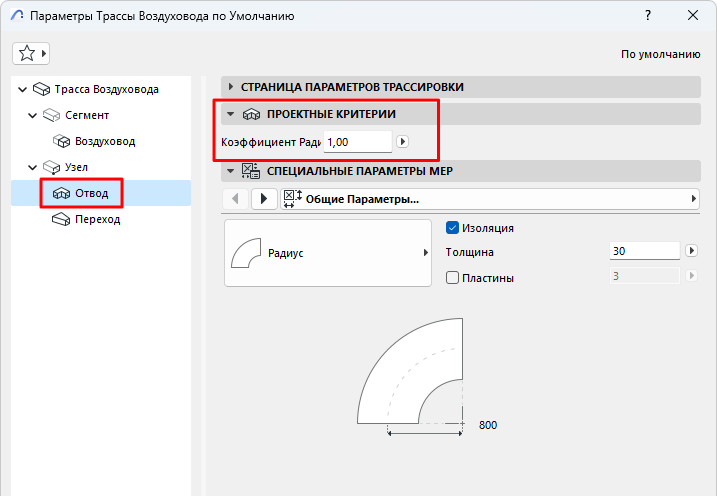The width and height of the screenshot is (717, 496).
Task: Expand Страница параметров трассировки panel
Action: click(231, 87)
